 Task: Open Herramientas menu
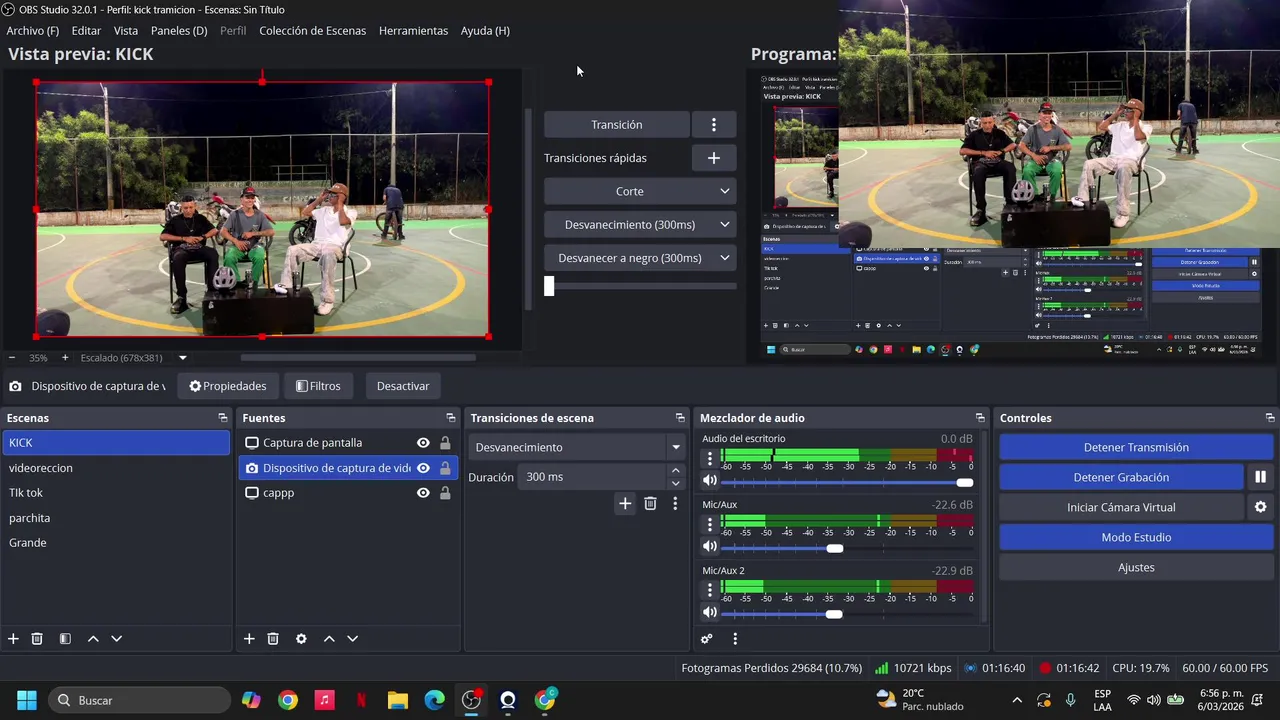pyautogui.click(x=413, y=31)
